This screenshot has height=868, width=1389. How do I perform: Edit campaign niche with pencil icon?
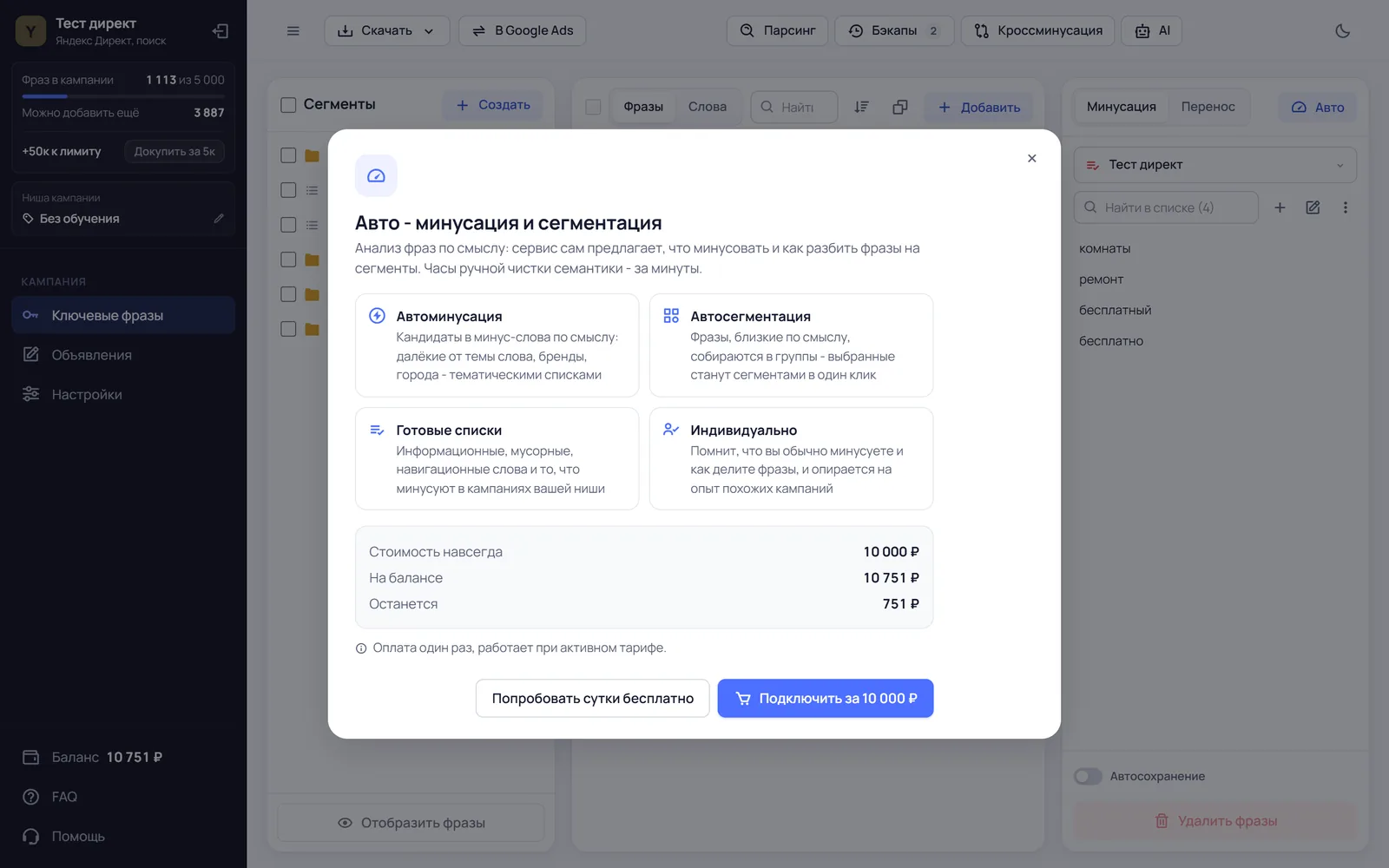219,219
